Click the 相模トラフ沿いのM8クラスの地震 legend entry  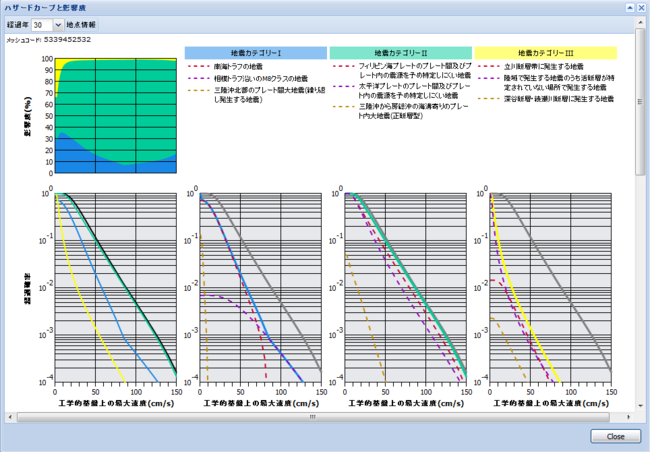247,78
